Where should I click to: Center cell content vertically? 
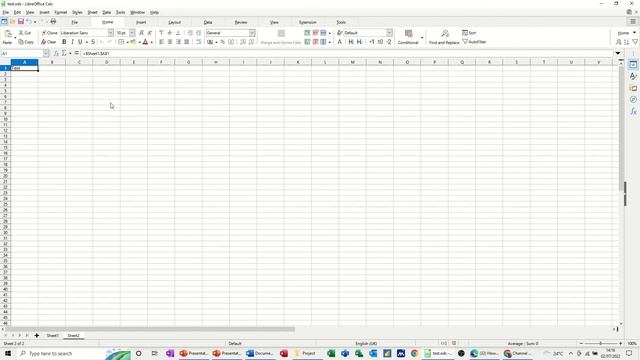(170, 33)
